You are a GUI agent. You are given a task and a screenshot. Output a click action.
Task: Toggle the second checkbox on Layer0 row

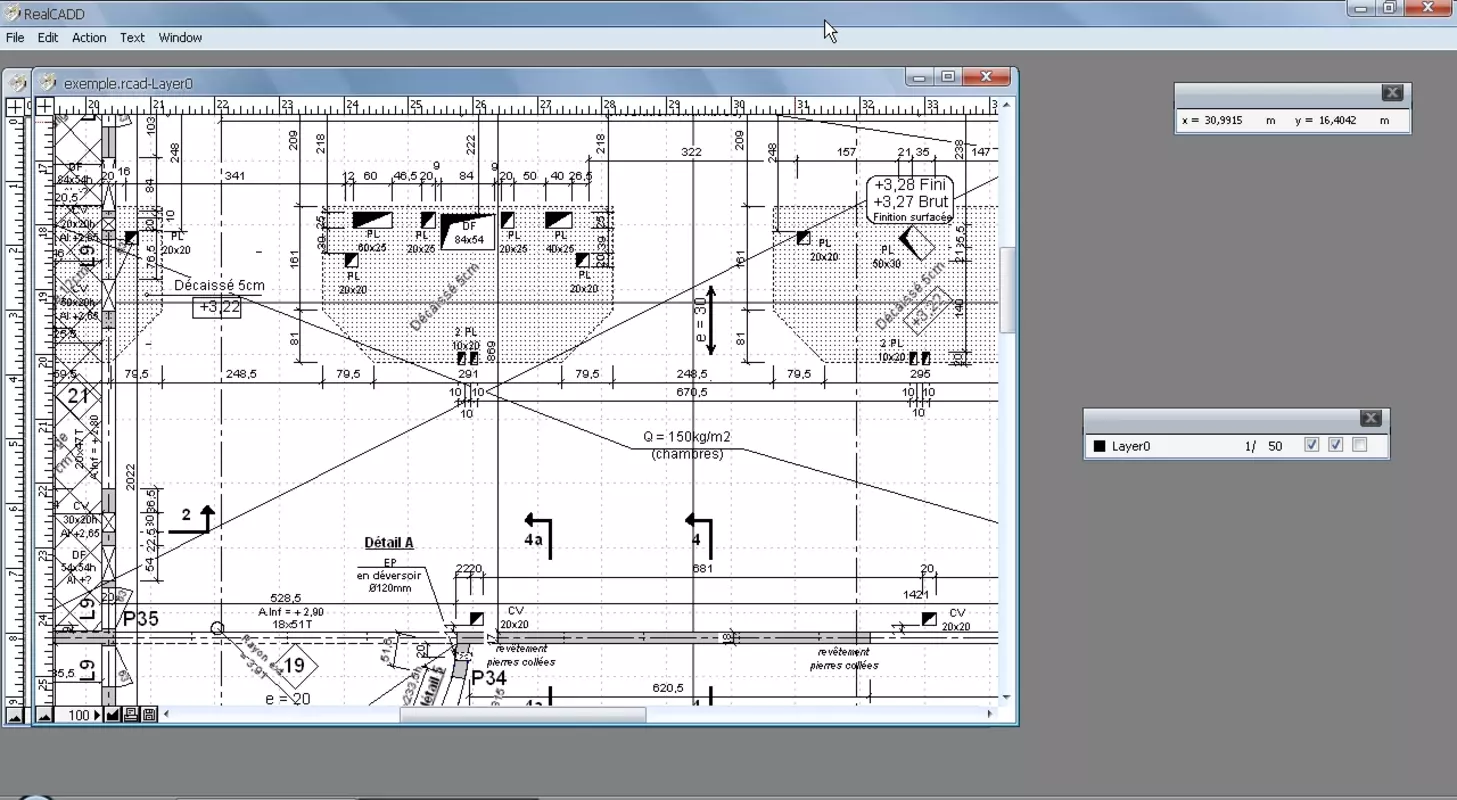(1336, 445)
